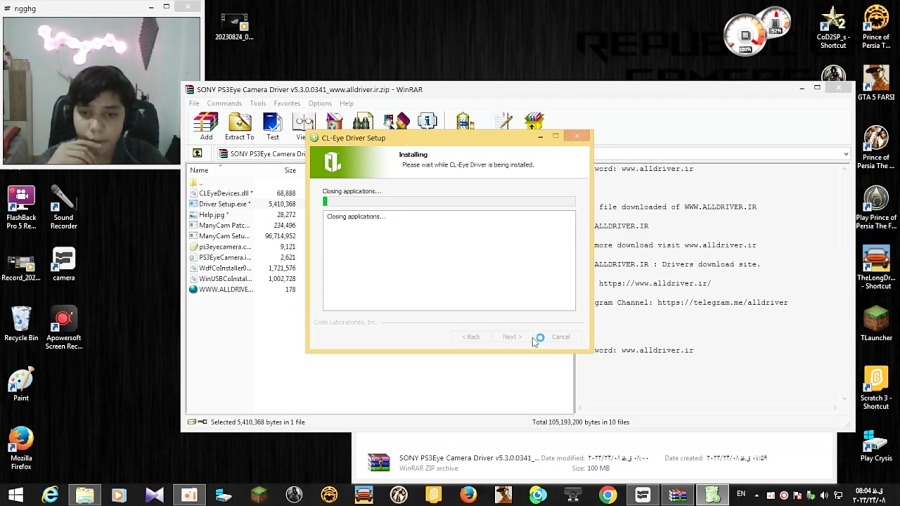The width and height of the screenshot is (900, 506).
Task: Click the Find (binoculars) toolbar icon
Action: pos(363,121)
